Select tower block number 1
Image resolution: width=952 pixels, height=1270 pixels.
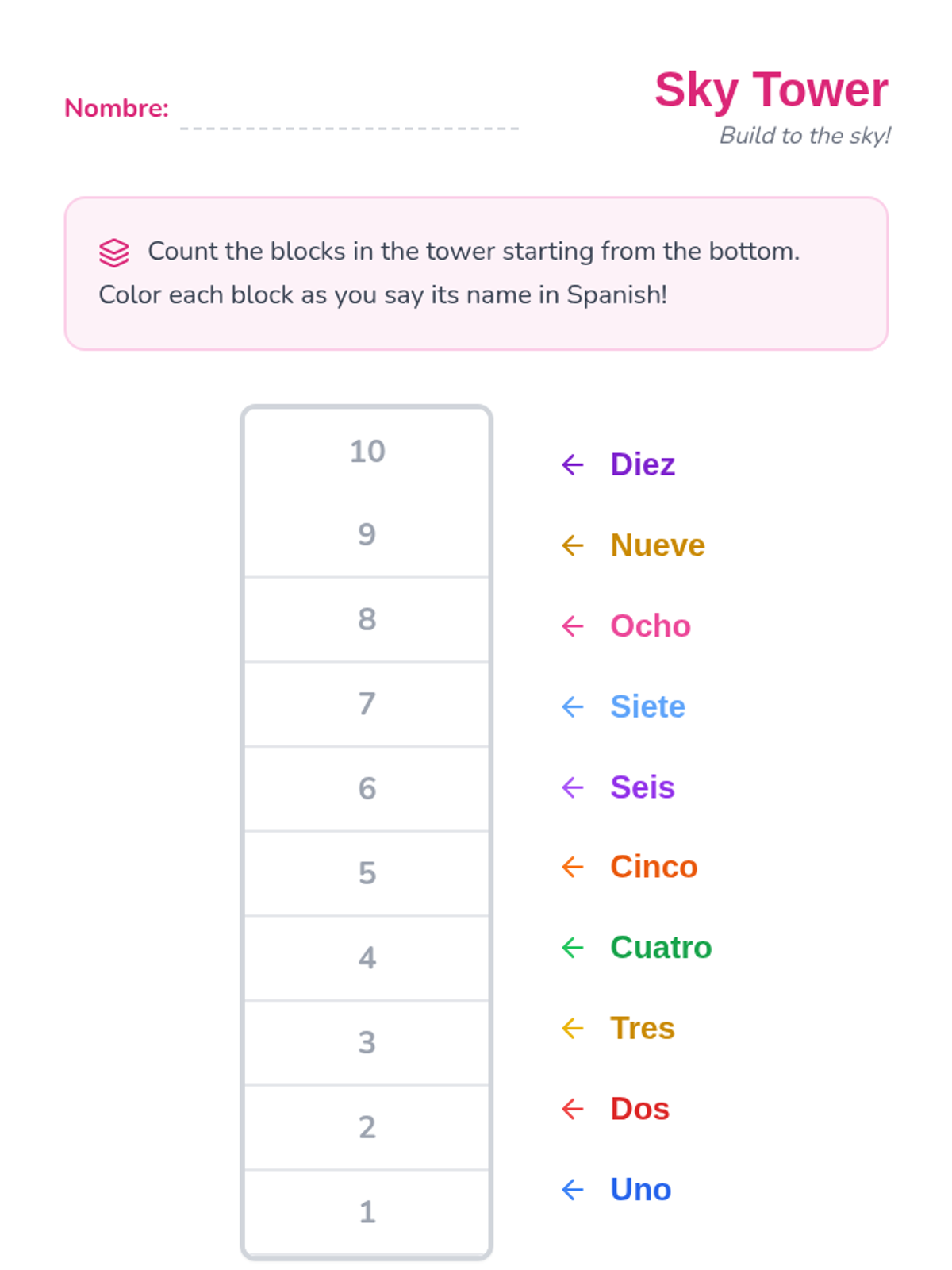coord(367,1212)
